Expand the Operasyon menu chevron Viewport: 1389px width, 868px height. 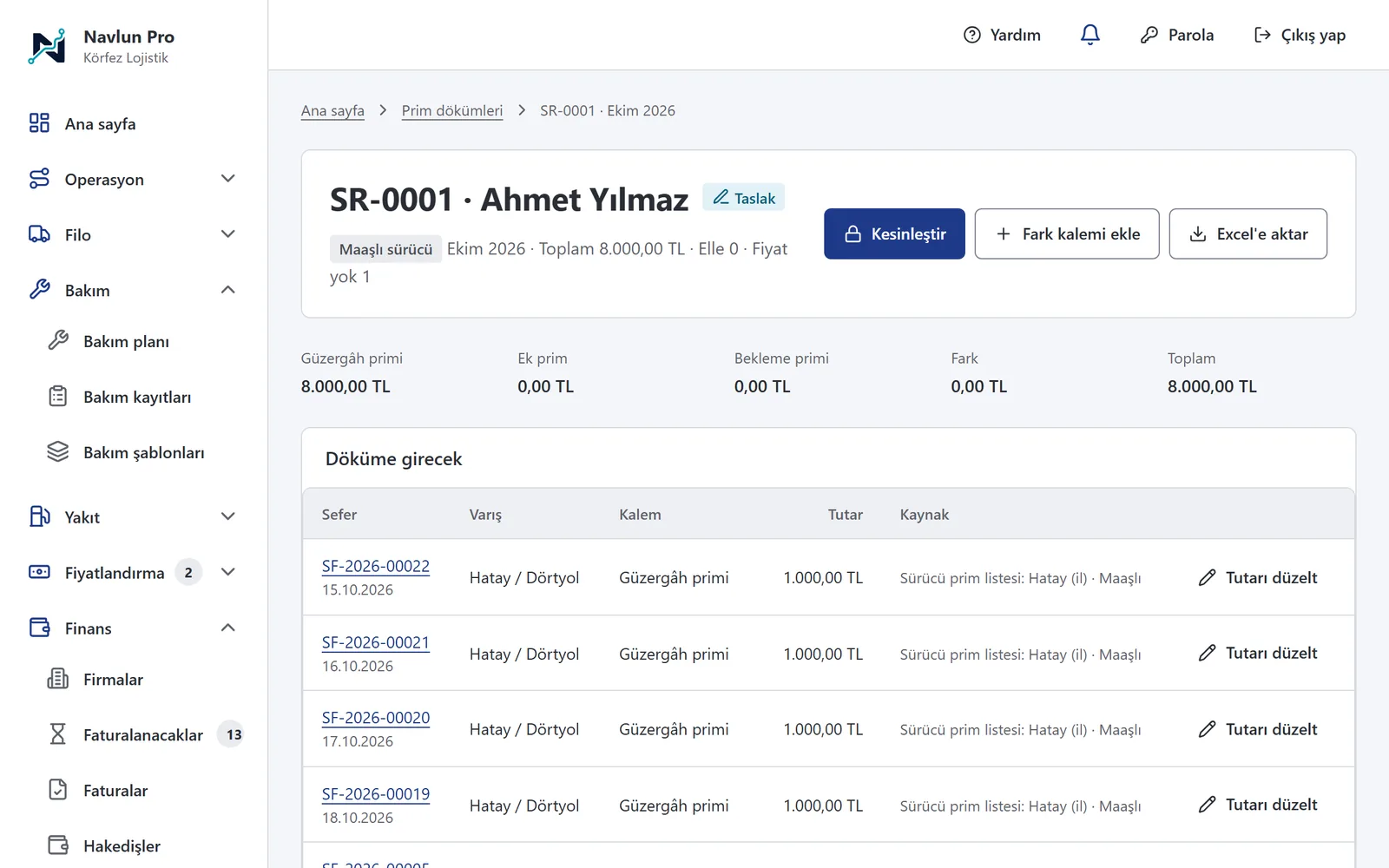(228, 179)
